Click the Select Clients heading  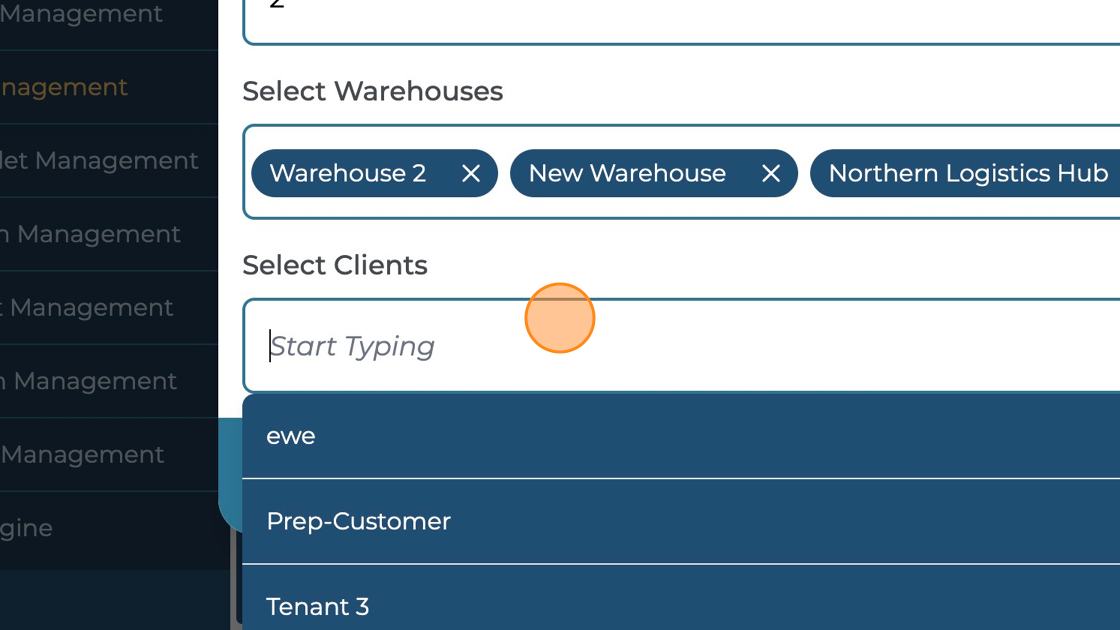(x=334, y=265)
